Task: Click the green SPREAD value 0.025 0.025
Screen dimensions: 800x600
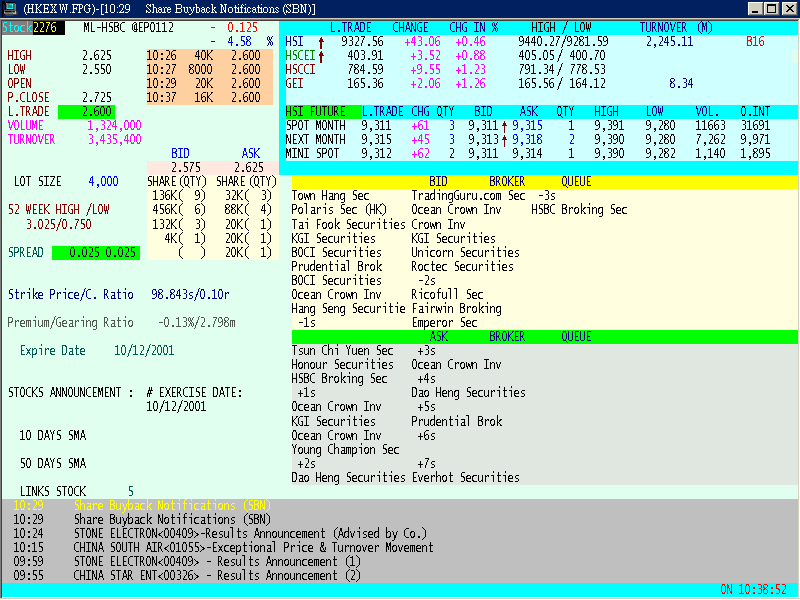Action: 96,253
